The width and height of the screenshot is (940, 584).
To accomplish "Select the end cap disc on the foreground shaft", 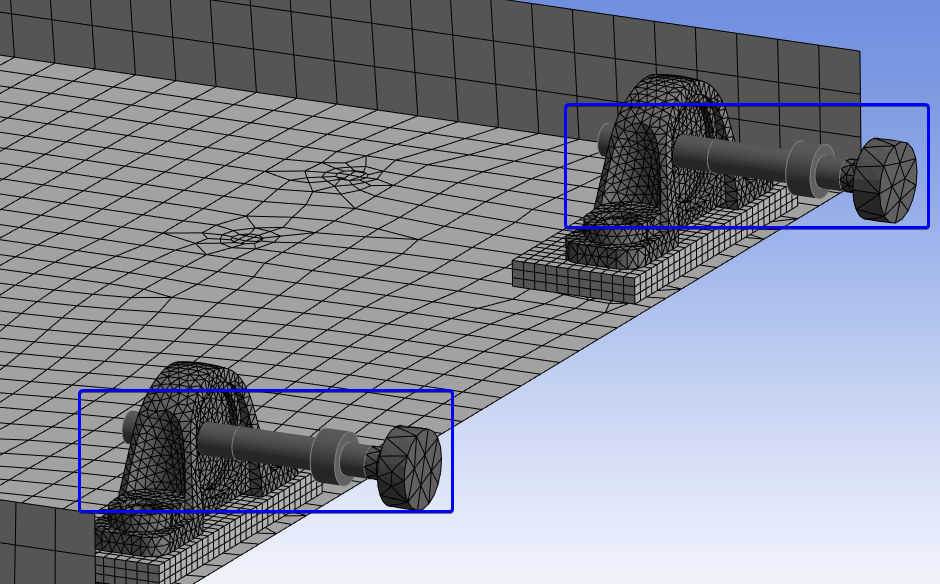I will point(410,468).
